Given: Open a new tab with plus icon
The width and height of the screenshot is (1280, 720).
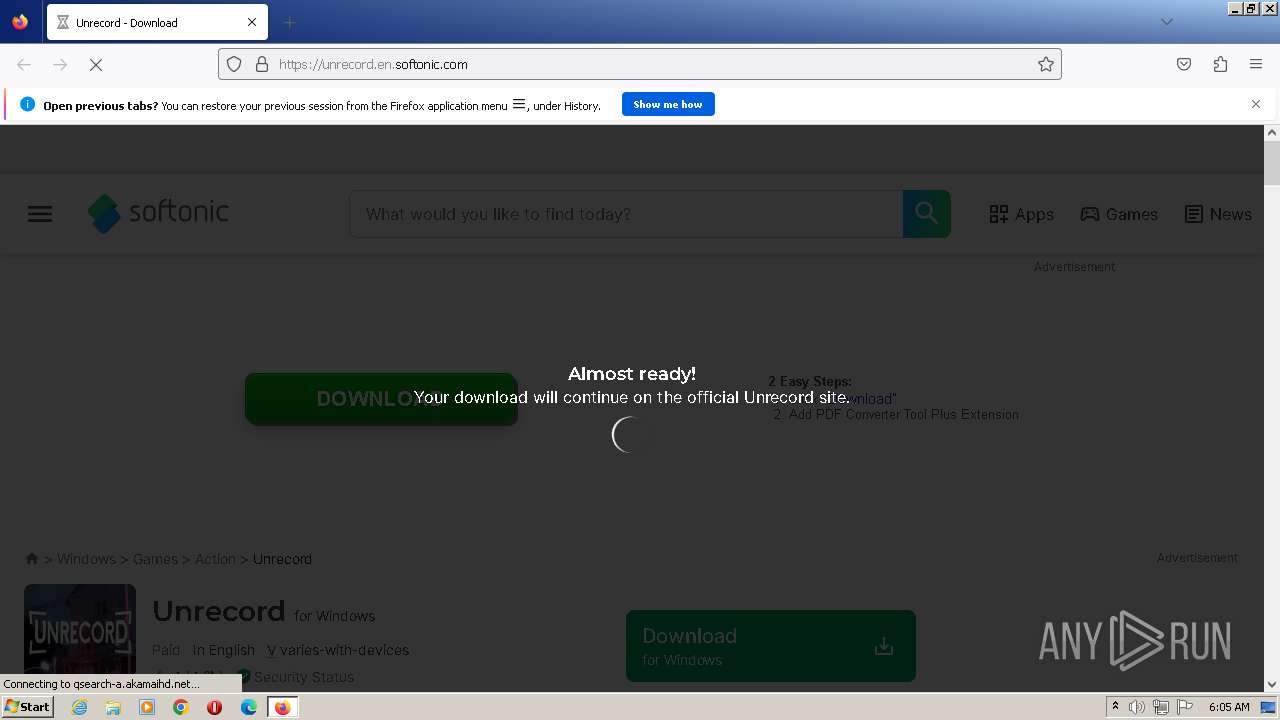Looking at the screenshot, I should pos(289,22).
